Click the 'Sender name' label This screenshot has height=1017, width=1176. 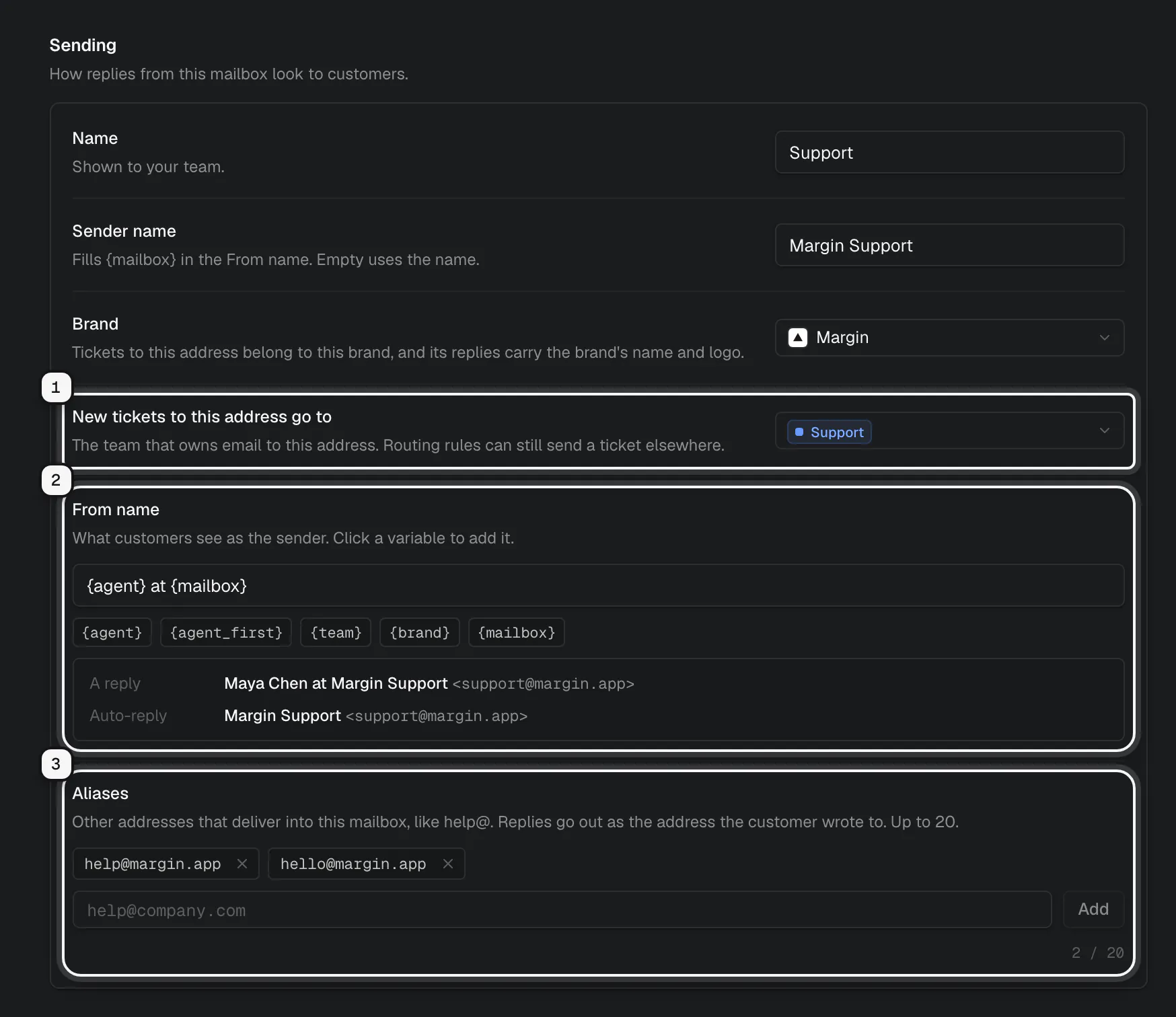pyautogui.click(x=124, y=231)
